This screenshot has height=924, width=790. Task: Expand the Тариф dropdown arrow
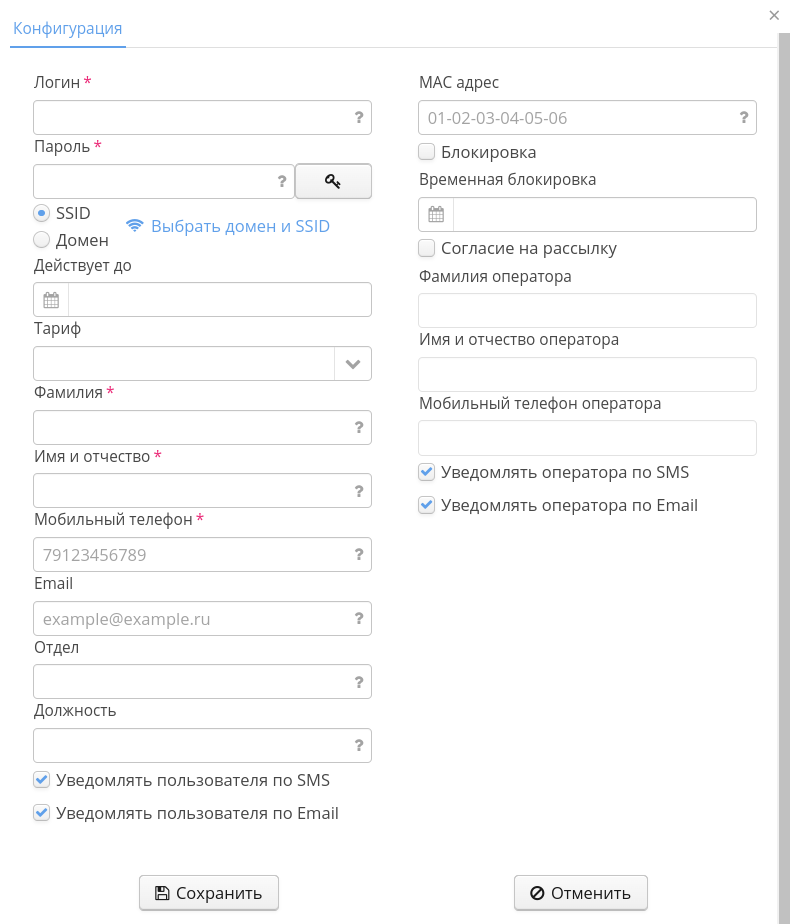coord(353,364)
